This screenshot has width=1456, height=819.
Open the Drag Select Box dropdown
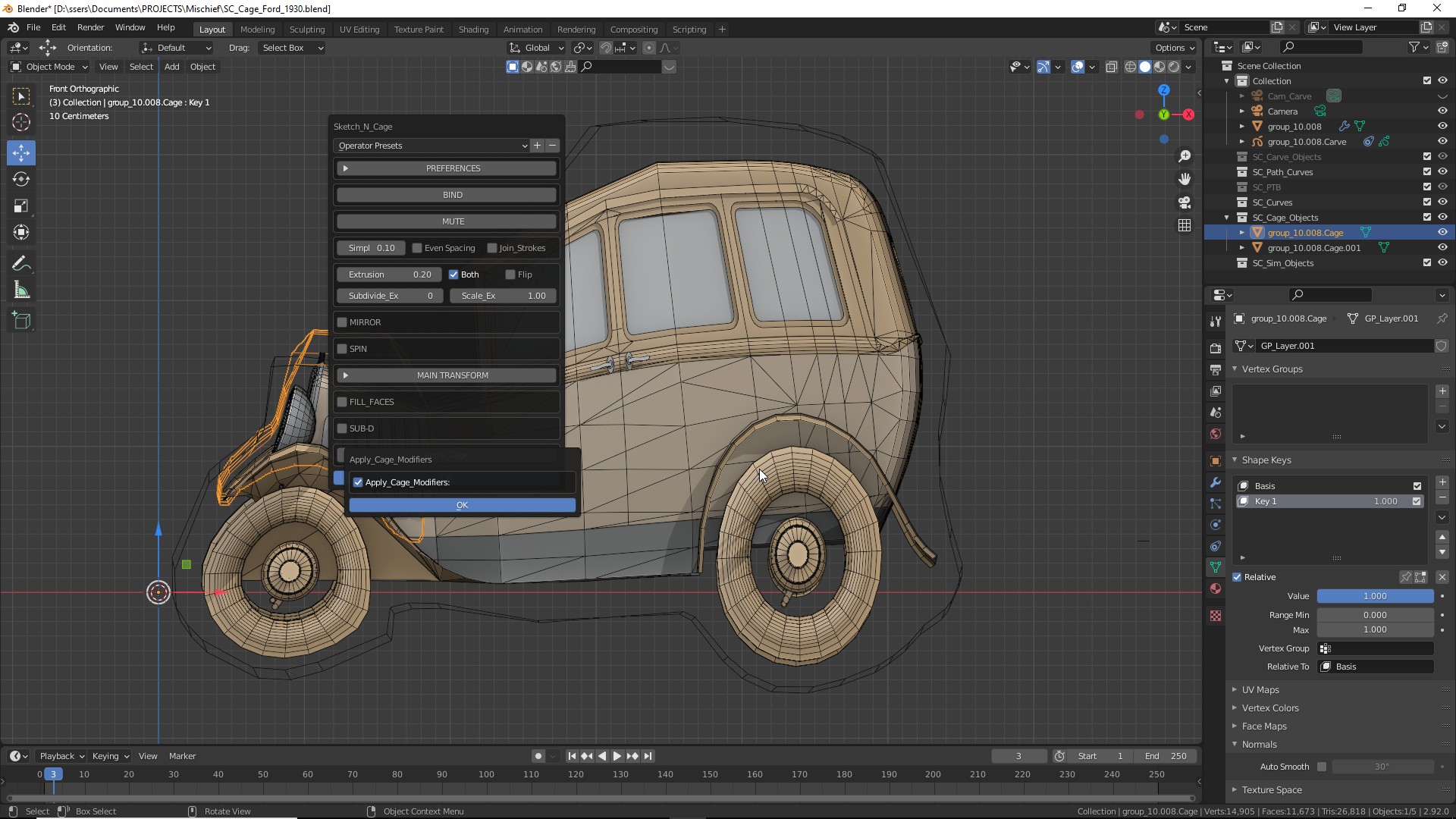click(292, 48)
